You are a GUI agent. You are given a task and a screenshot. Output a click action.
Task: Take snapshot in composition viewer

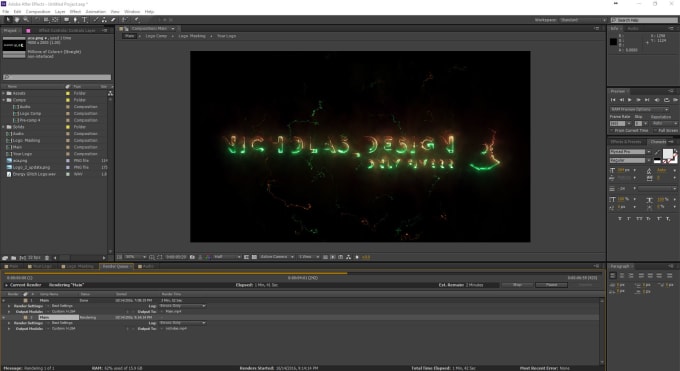[192, 257]
